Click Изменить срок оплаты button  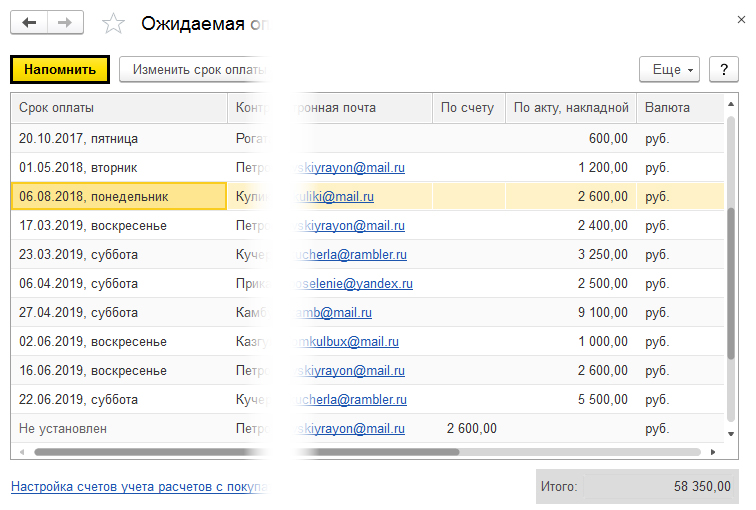point(195,70)
